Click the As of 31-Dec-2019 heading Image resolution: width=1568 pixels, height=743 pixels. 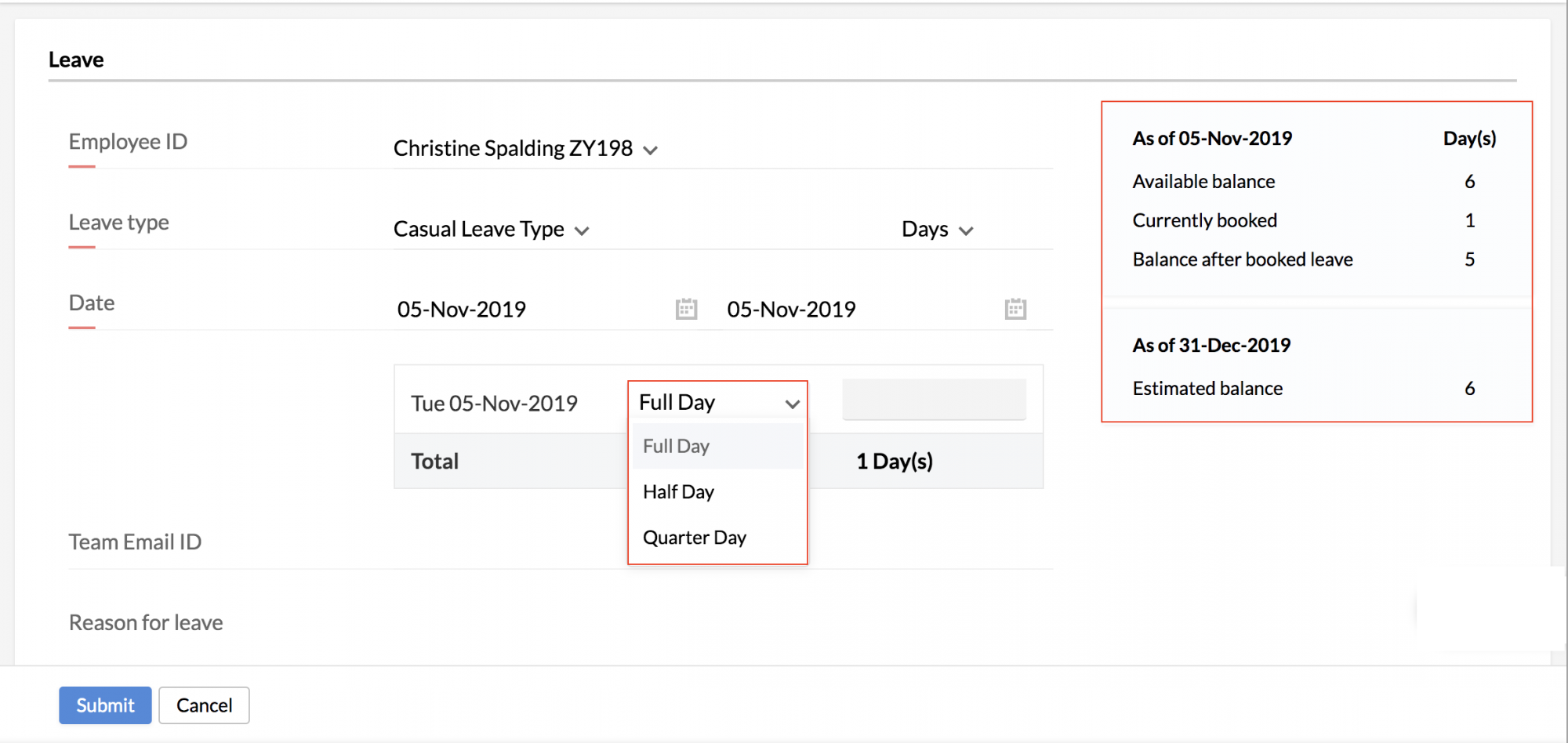click(x=1211, y=346)
